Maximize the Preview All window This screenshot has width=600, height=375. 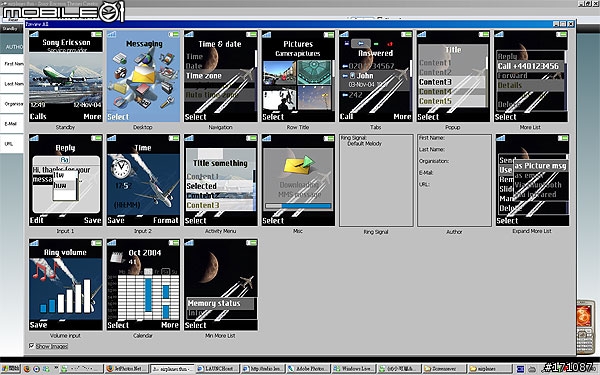click(563, 24)
